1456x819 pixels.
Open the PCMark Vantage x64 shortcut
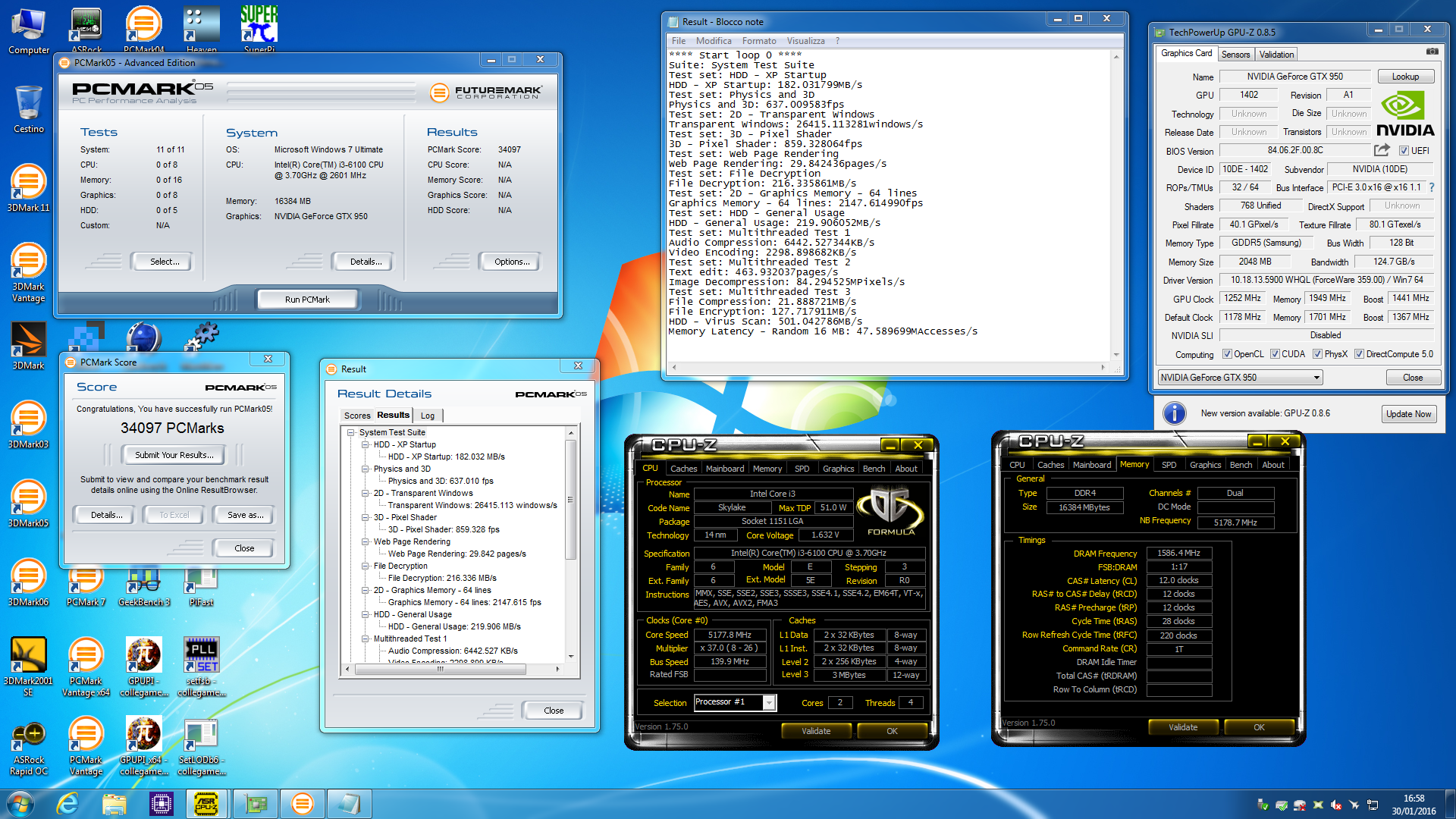coord(86,666)
